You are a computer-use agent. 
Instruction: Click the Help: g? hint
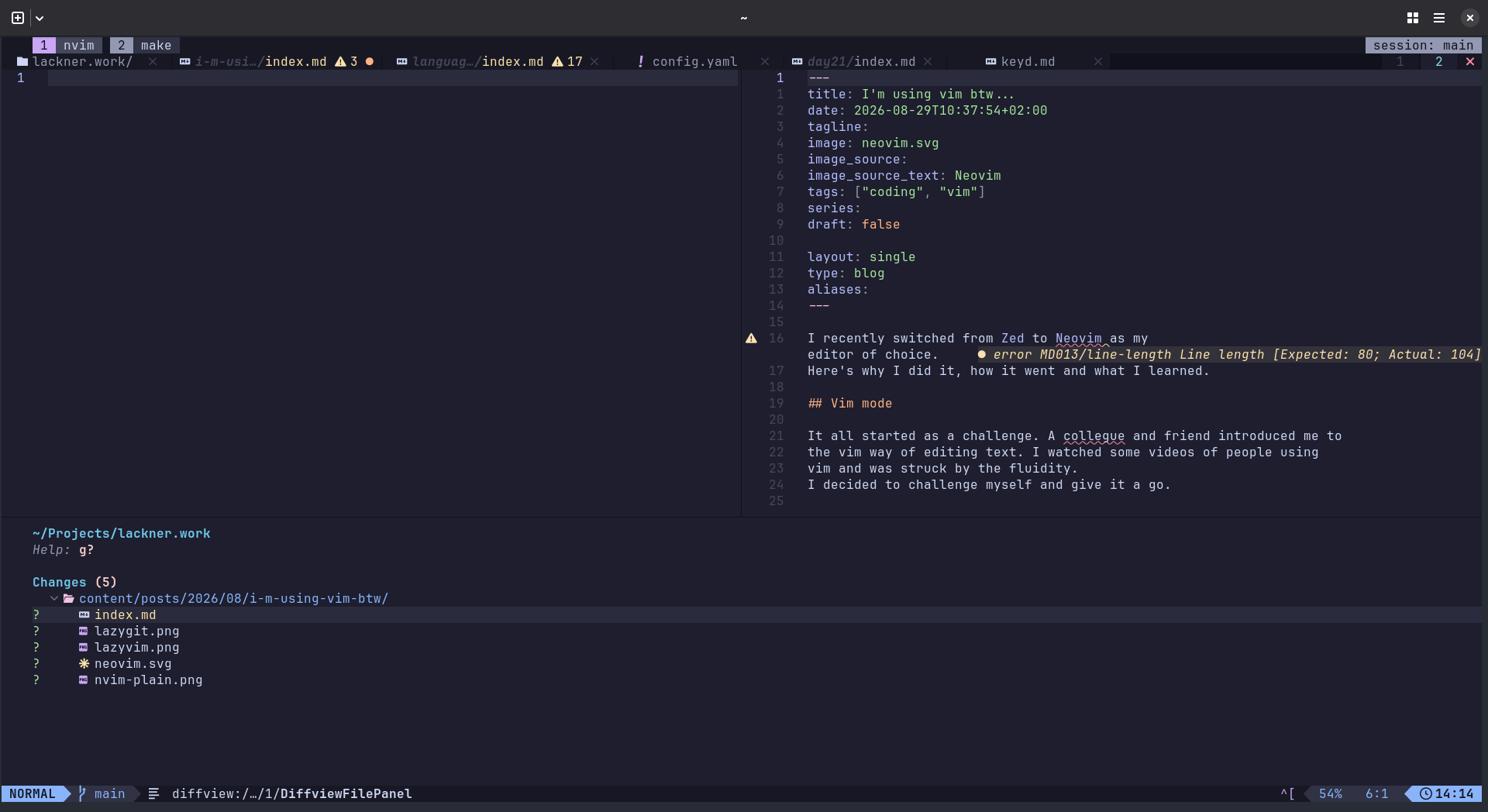64,549
